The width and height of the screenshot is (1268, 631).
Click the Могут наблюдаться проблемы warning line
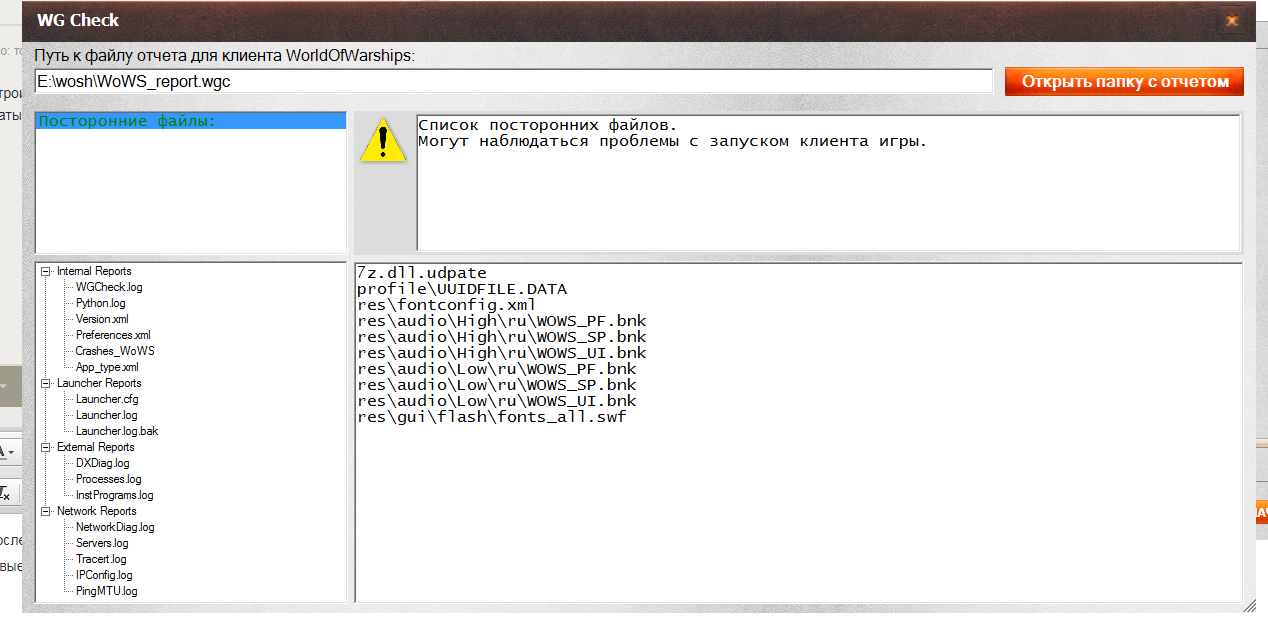point(673,141)
